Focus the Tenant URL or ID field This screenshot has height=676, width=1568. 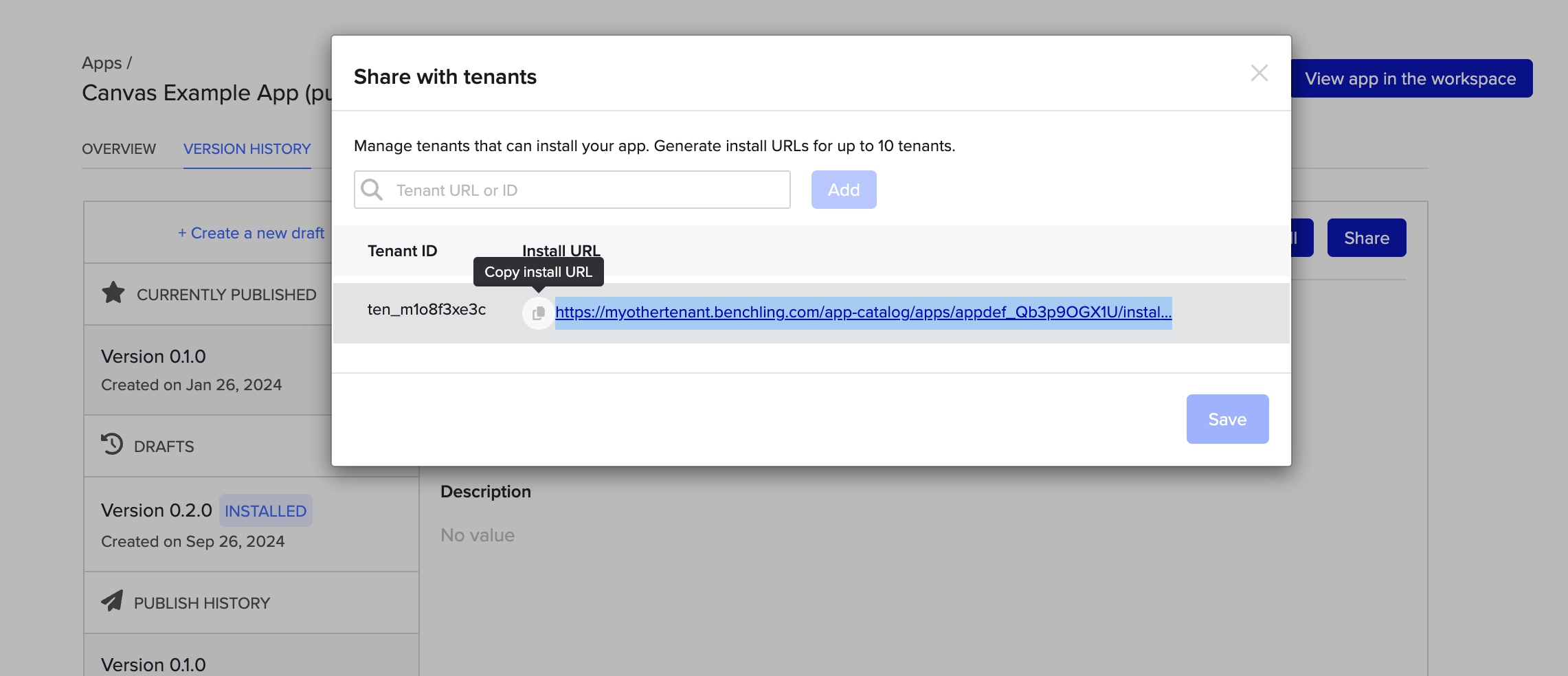pos(572,190)
